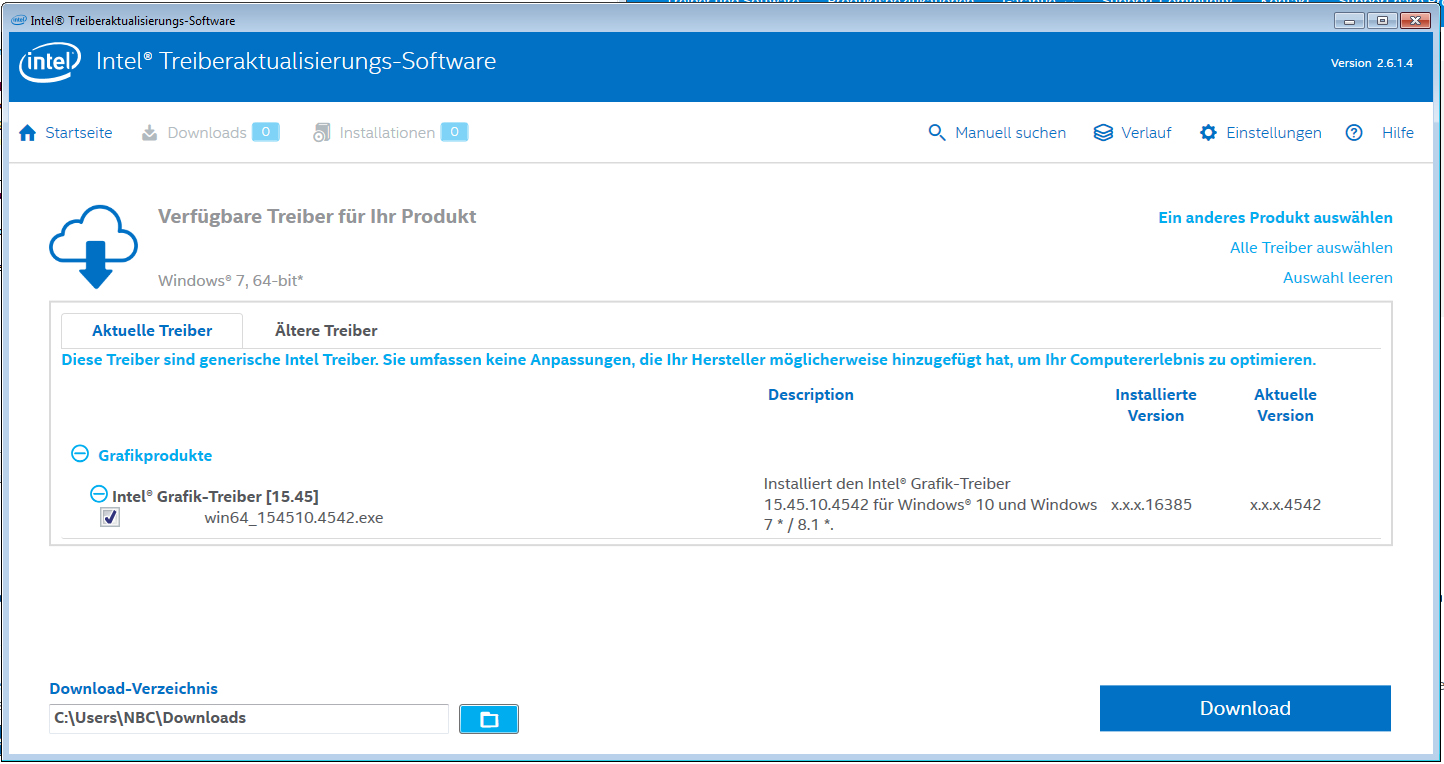
Task: Click the Description column header
Action: click(x=811, y=395)
